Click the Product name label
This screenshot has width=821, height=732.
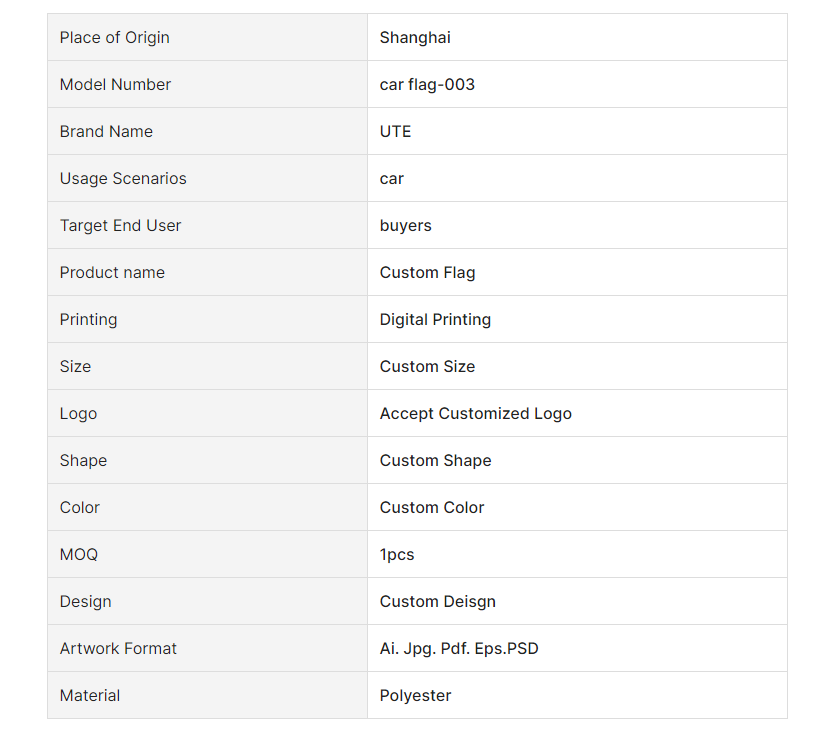tap(112, 272)
